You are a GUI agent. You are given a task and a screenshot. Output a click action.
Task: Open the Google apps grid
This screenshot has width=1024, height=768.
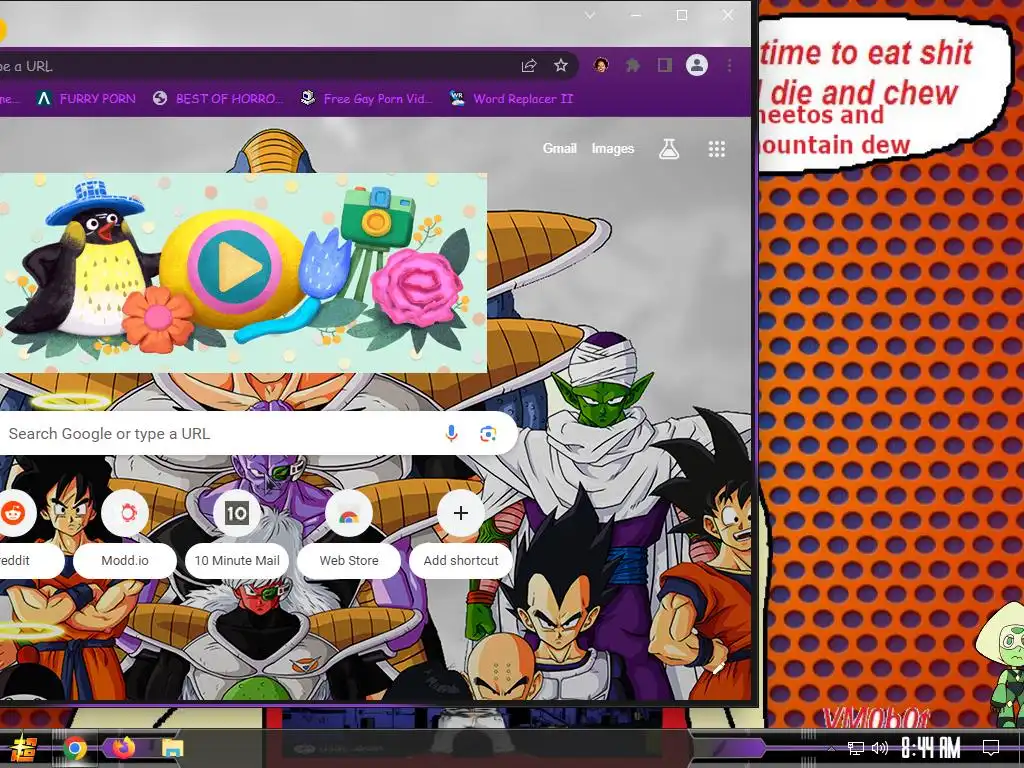[717, 149]
